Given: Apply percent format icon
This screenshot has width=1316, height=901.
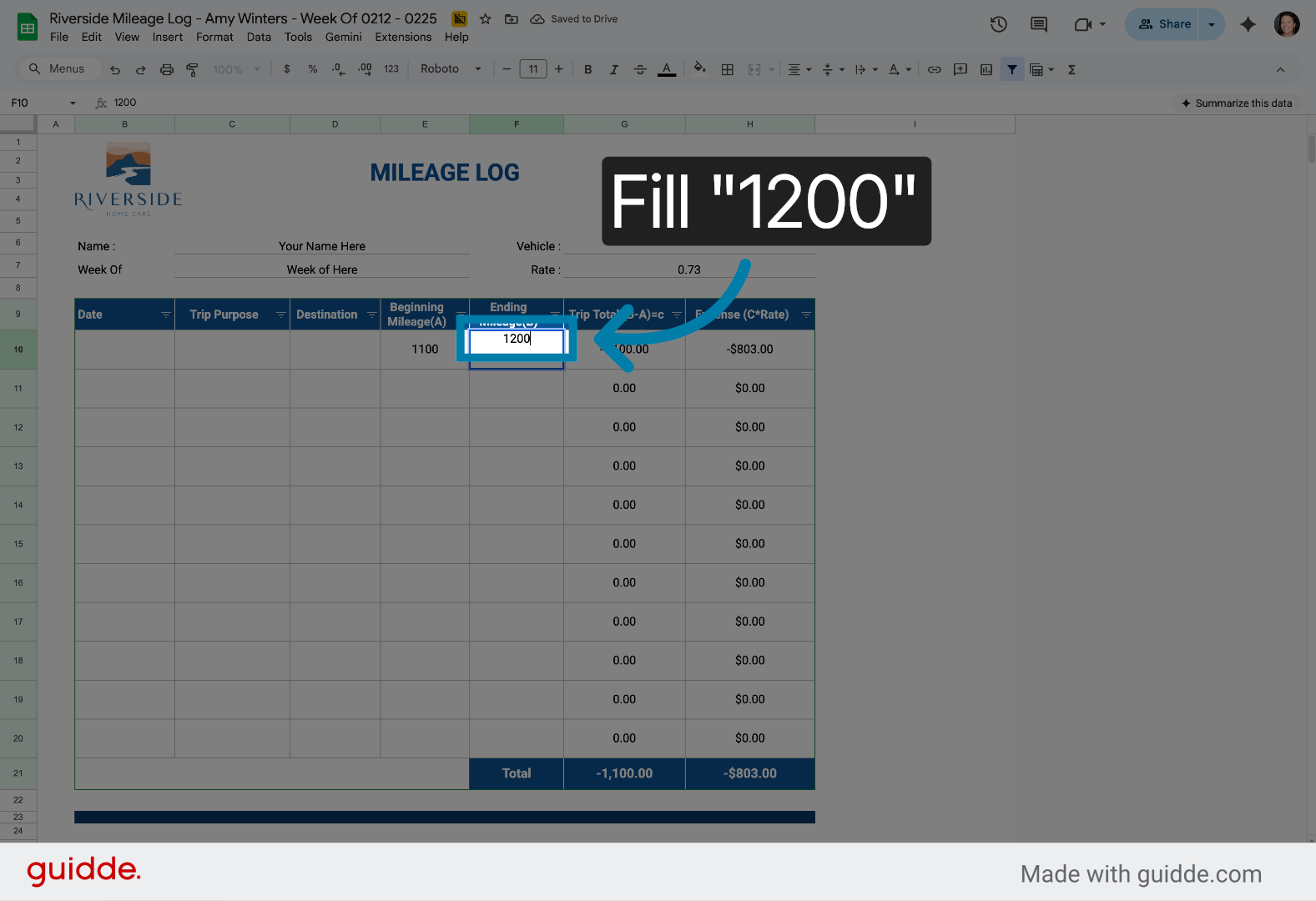Looking at the screenshot, I should tap(313, 69).
